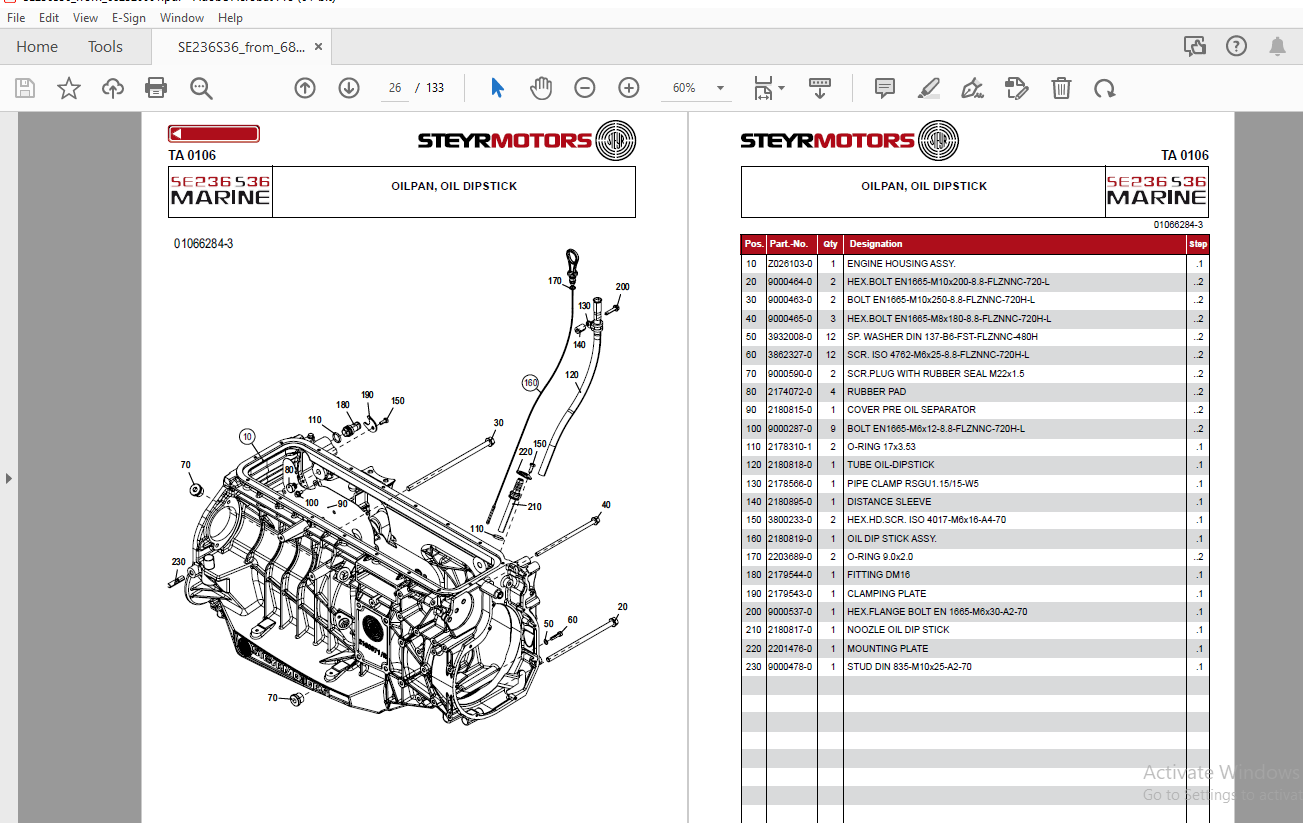Open fit page options icon
The height and width of the screenshot is (823, 1303).
pos(768,88)
